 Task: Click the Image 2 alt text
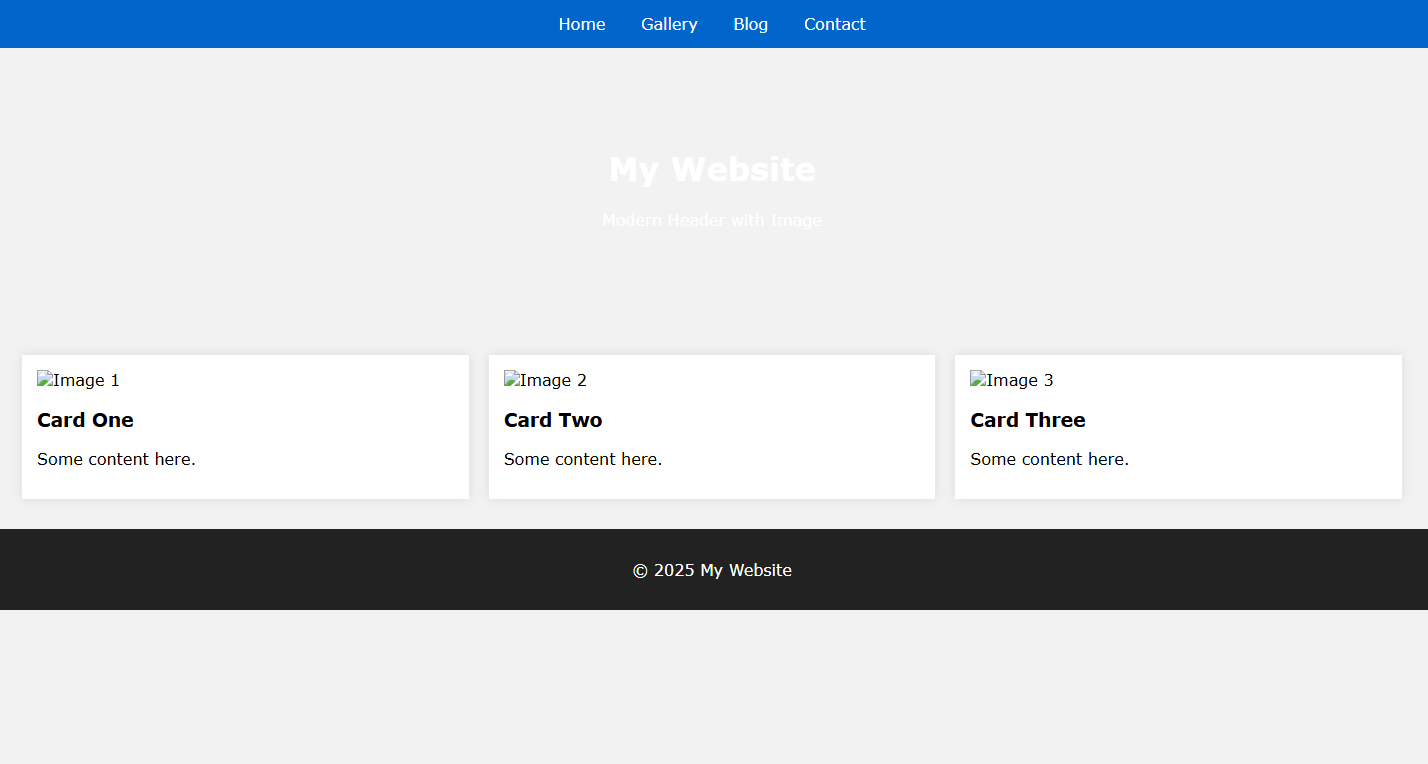coord(553,381)
